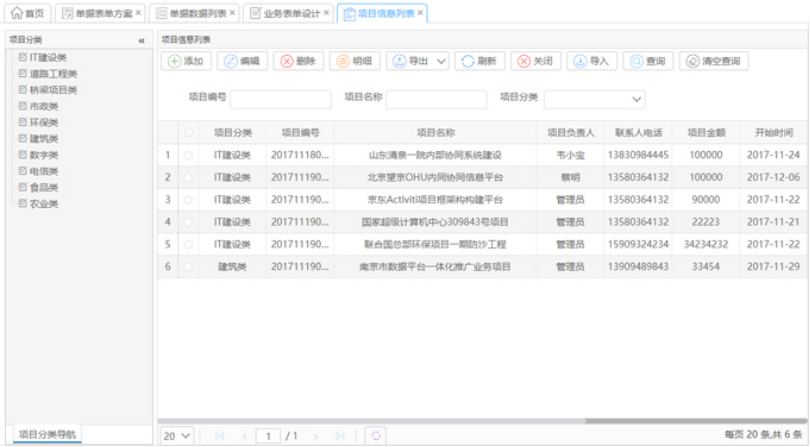Click project manager 韦小宝 cell
This screenshot has width=810, height=447.
[x=570, y=155]
